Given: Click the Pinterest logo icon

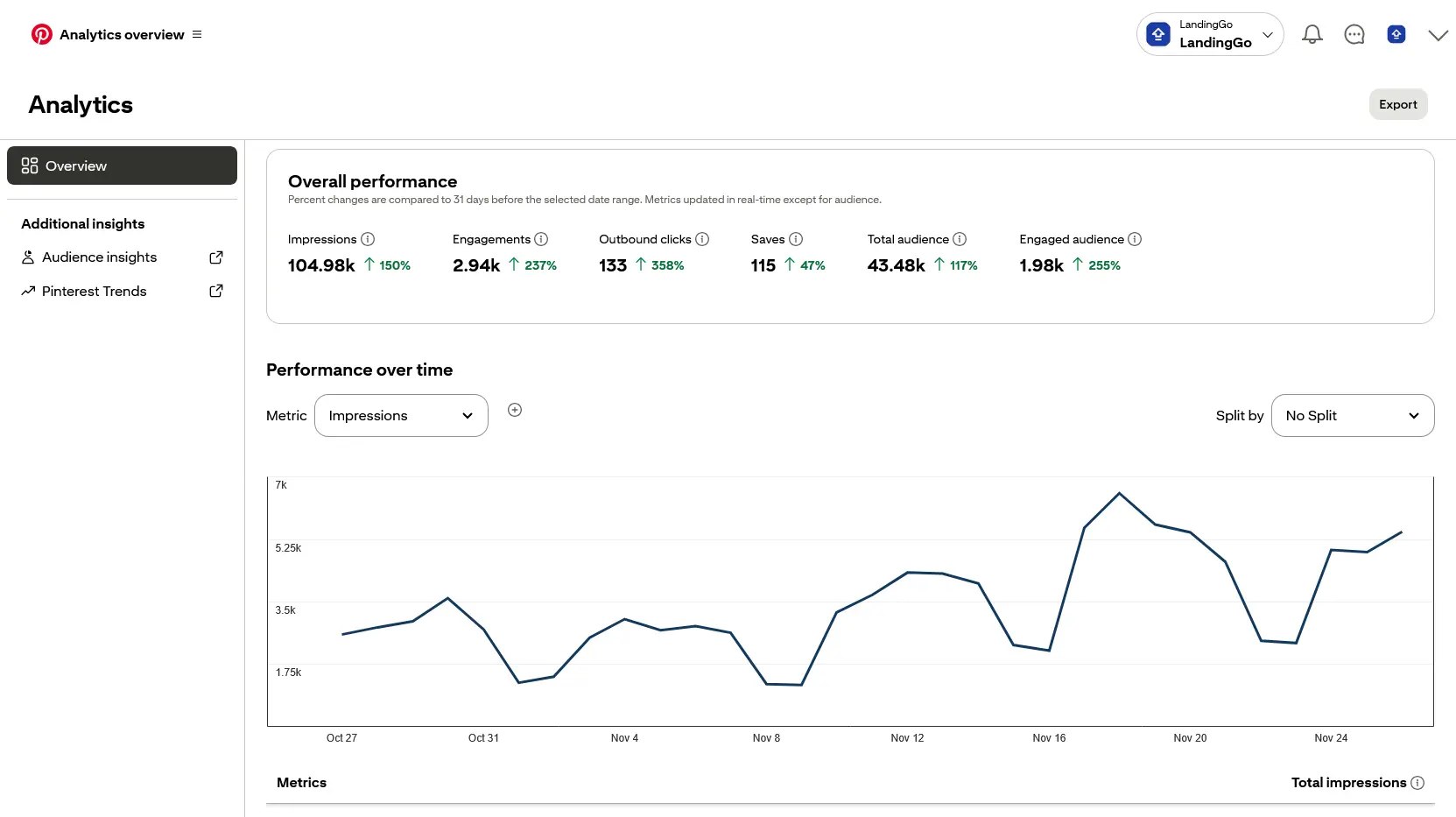Looking at the screenshot, I should coord(41,34).
